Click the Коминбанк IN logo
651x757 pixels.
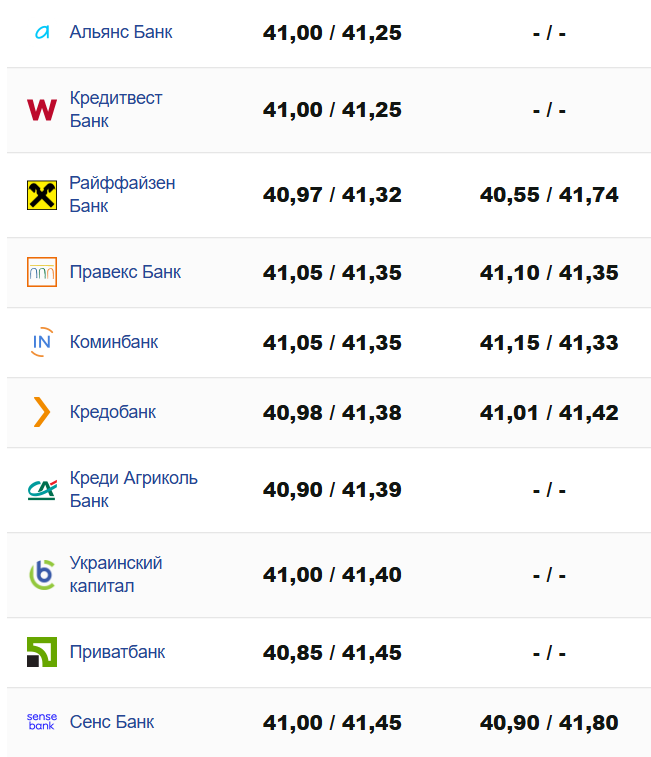42,342
